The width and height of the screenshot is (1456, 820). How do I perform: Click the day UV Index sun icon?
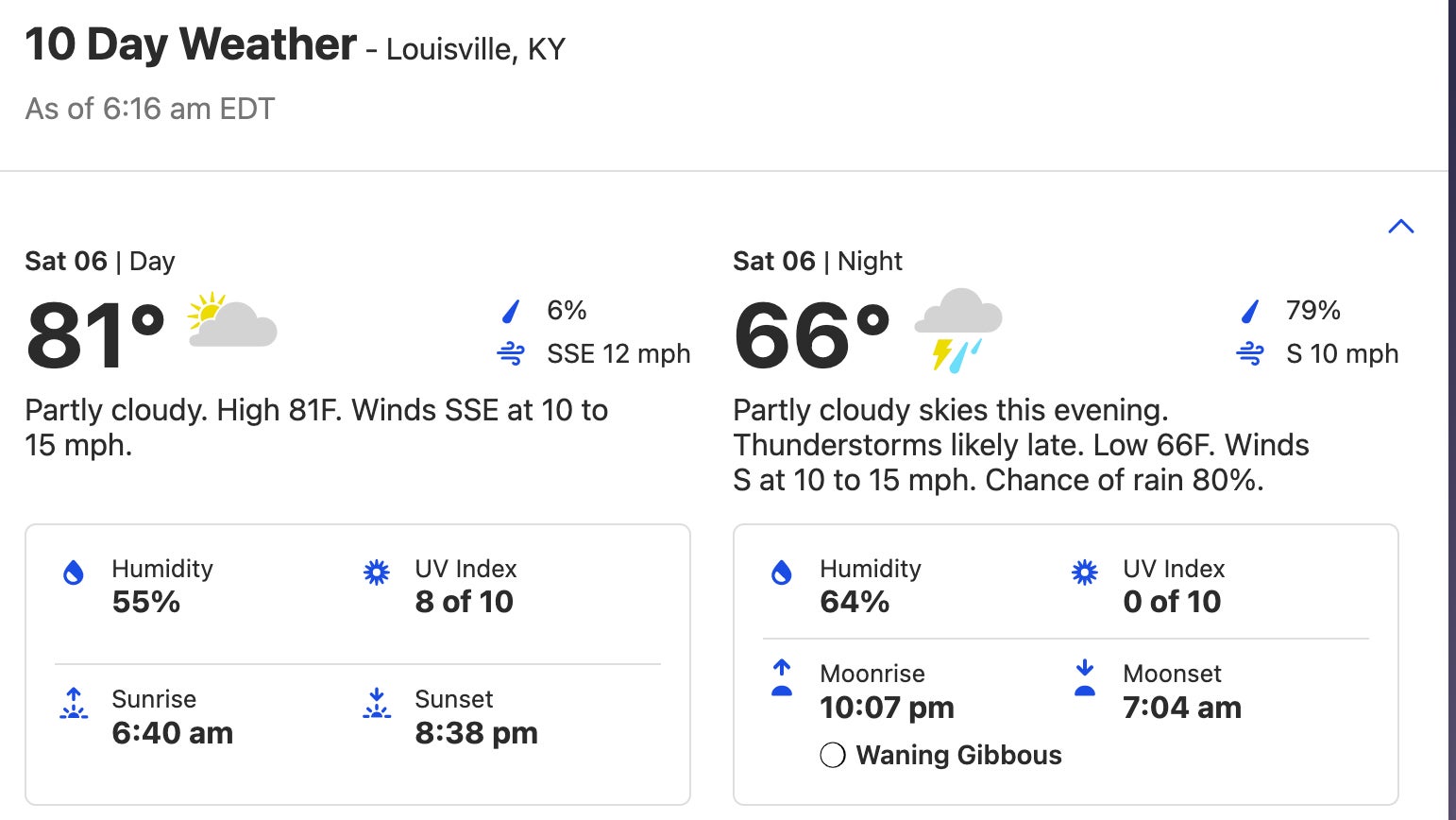pyautogui.click(x=376, y=572)
